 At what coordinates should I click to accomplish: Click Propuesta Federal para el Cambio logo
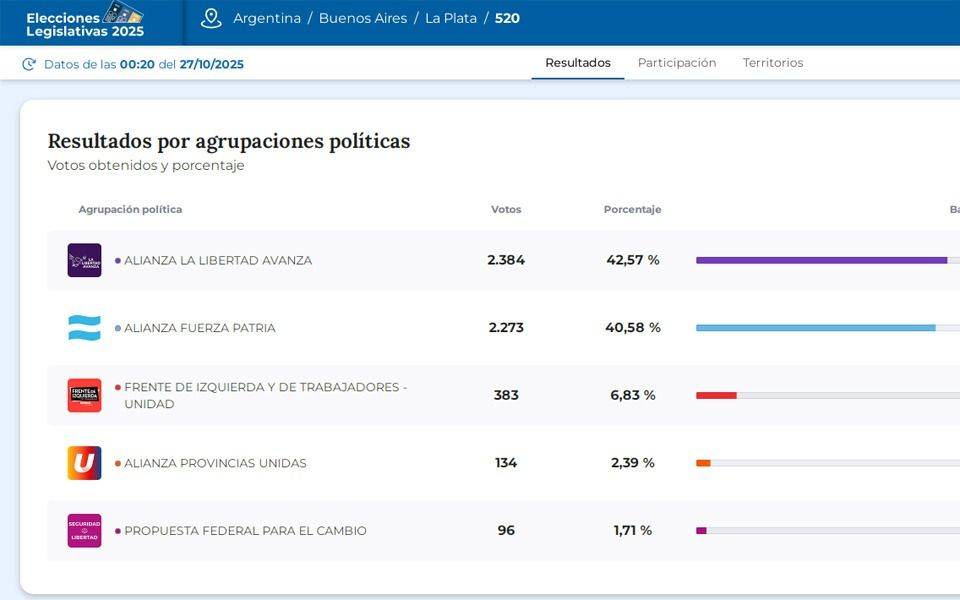click(x=84, y=531)
